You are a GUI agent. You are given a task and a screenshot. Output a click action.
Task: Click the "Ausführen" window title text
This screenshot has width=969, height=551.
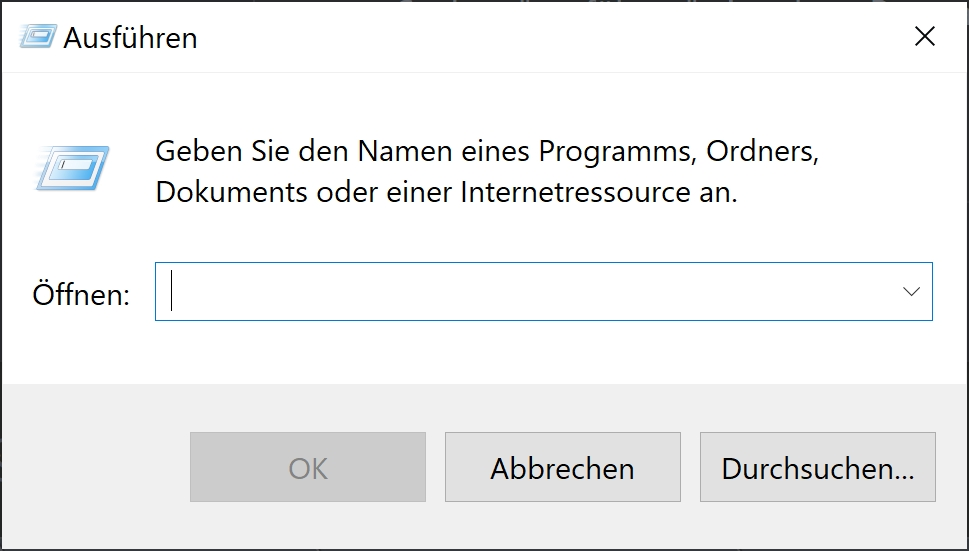point(130,38)
